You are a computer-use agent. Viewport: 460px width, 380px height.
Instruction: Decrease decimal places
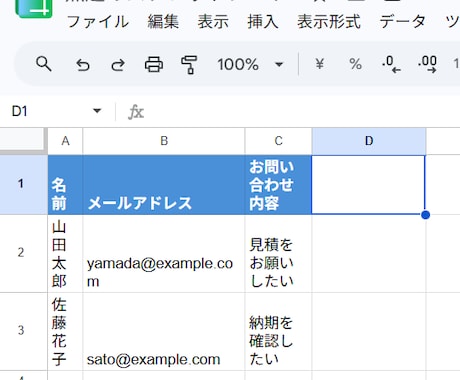pos(391,64)
